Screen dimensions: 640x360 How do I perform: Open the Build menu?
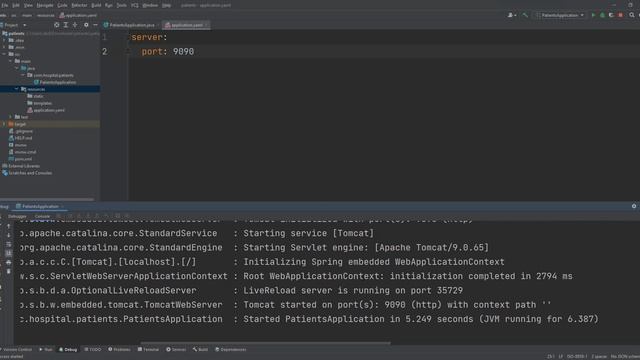tap(96, 5)
